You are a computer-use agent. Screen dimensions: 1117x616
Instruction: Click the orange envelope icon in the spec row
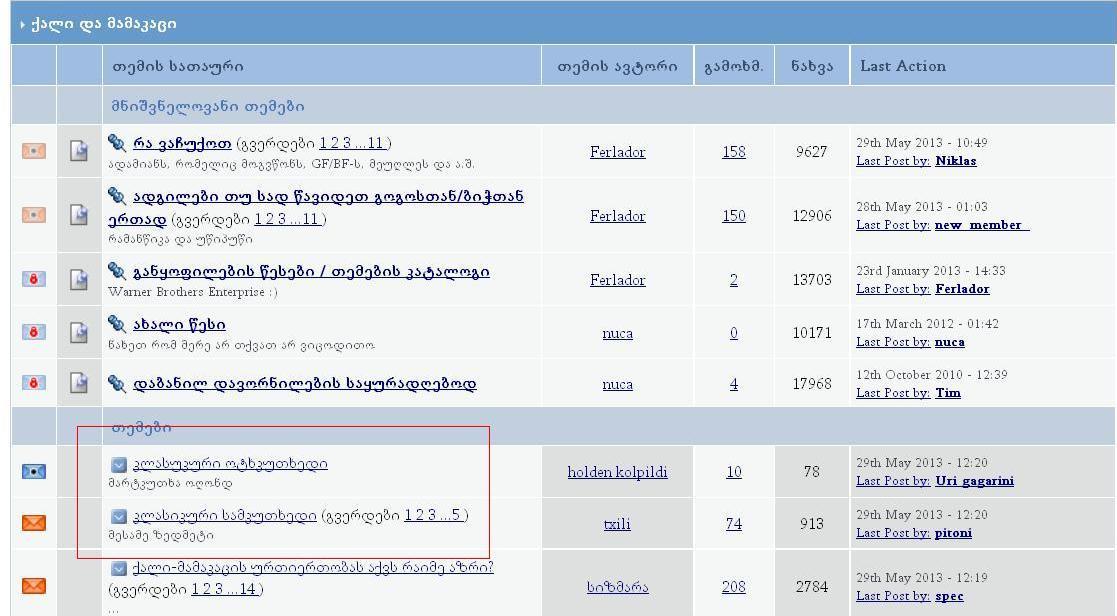point(33,586)
